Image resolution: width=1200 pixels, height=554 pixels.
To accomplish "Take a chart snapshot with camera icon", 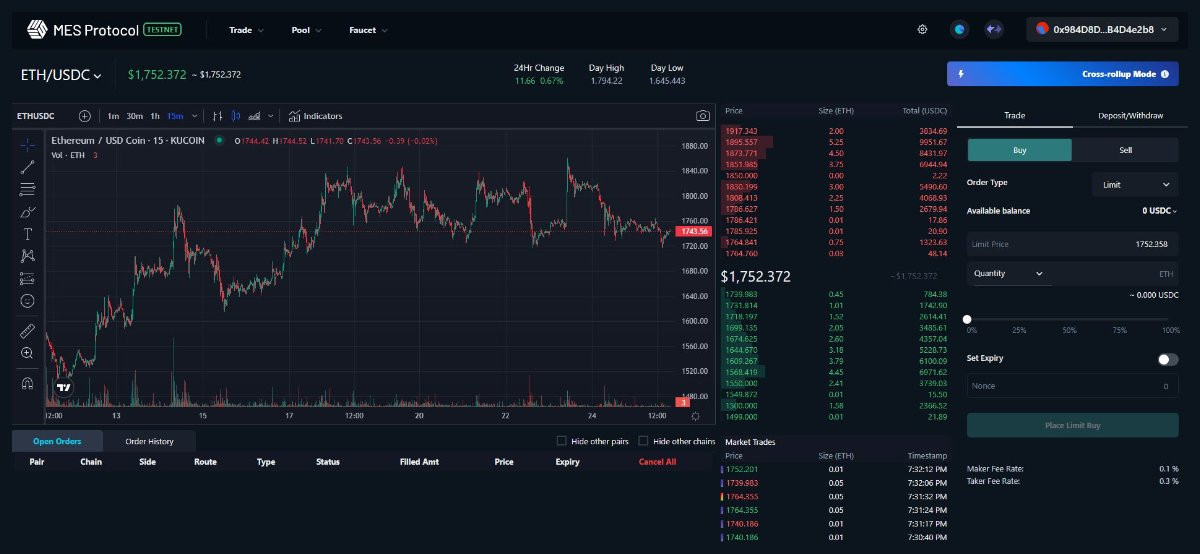I will click(702, 116).
